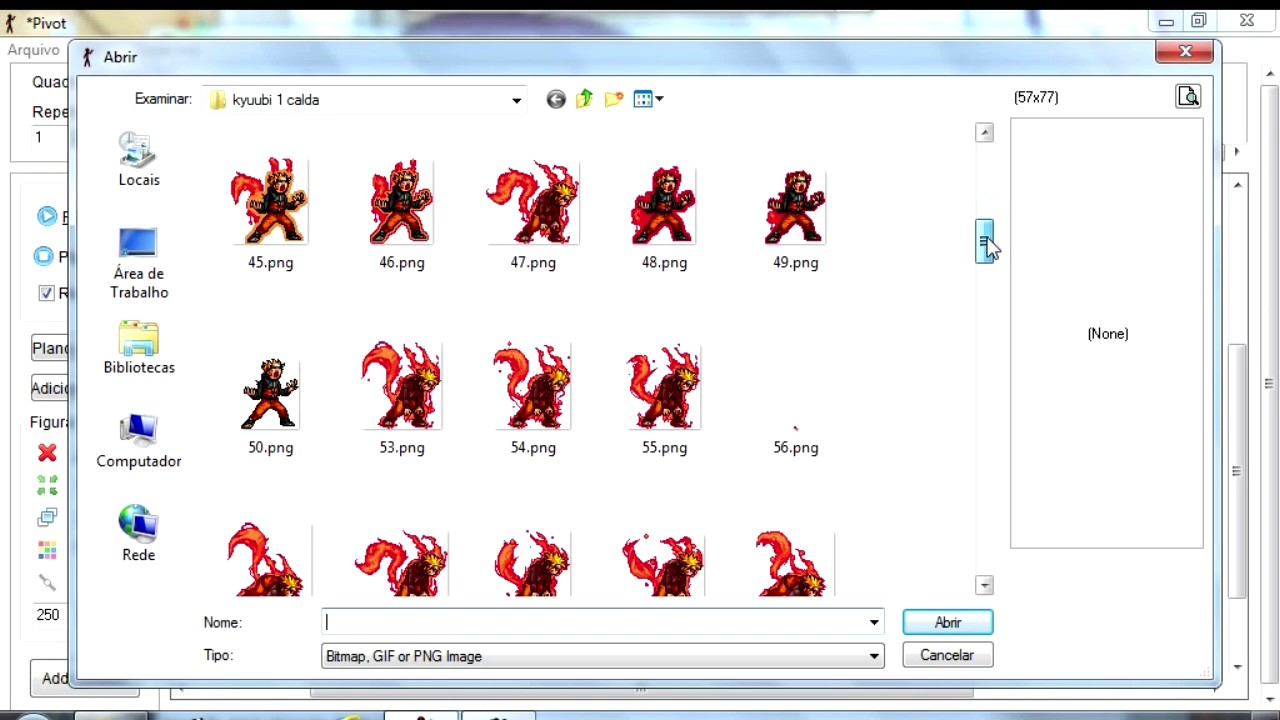Toggle the checkbox in Pivot's left panel
The image size is (1280, 720).
pyautogui.click(x=46, y=293)
